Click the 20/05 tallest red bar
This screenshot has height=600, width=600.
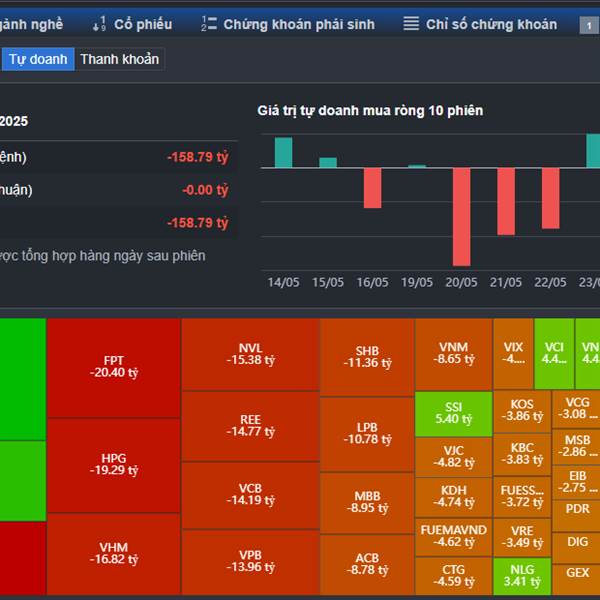461,217
